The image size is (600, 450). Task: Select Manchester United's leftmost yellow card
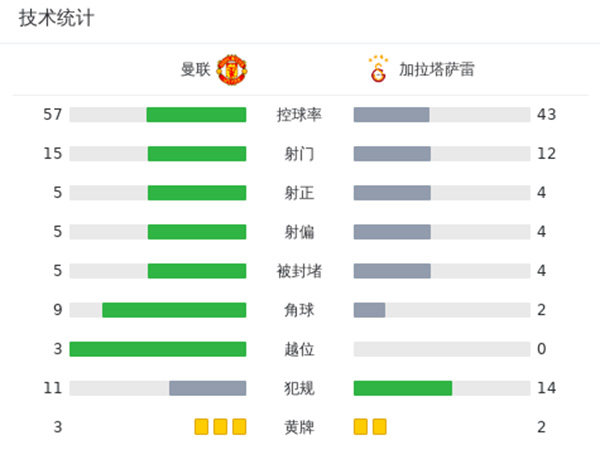point(202,427)
